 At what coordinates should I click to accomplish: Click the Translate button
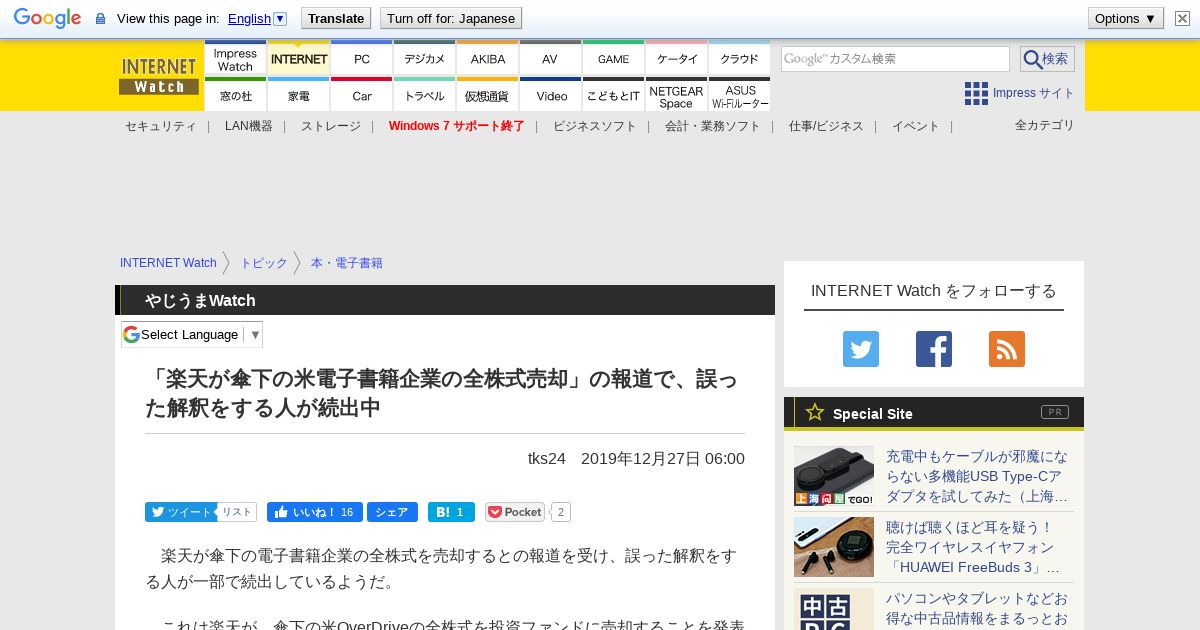[x=335, y=18]
